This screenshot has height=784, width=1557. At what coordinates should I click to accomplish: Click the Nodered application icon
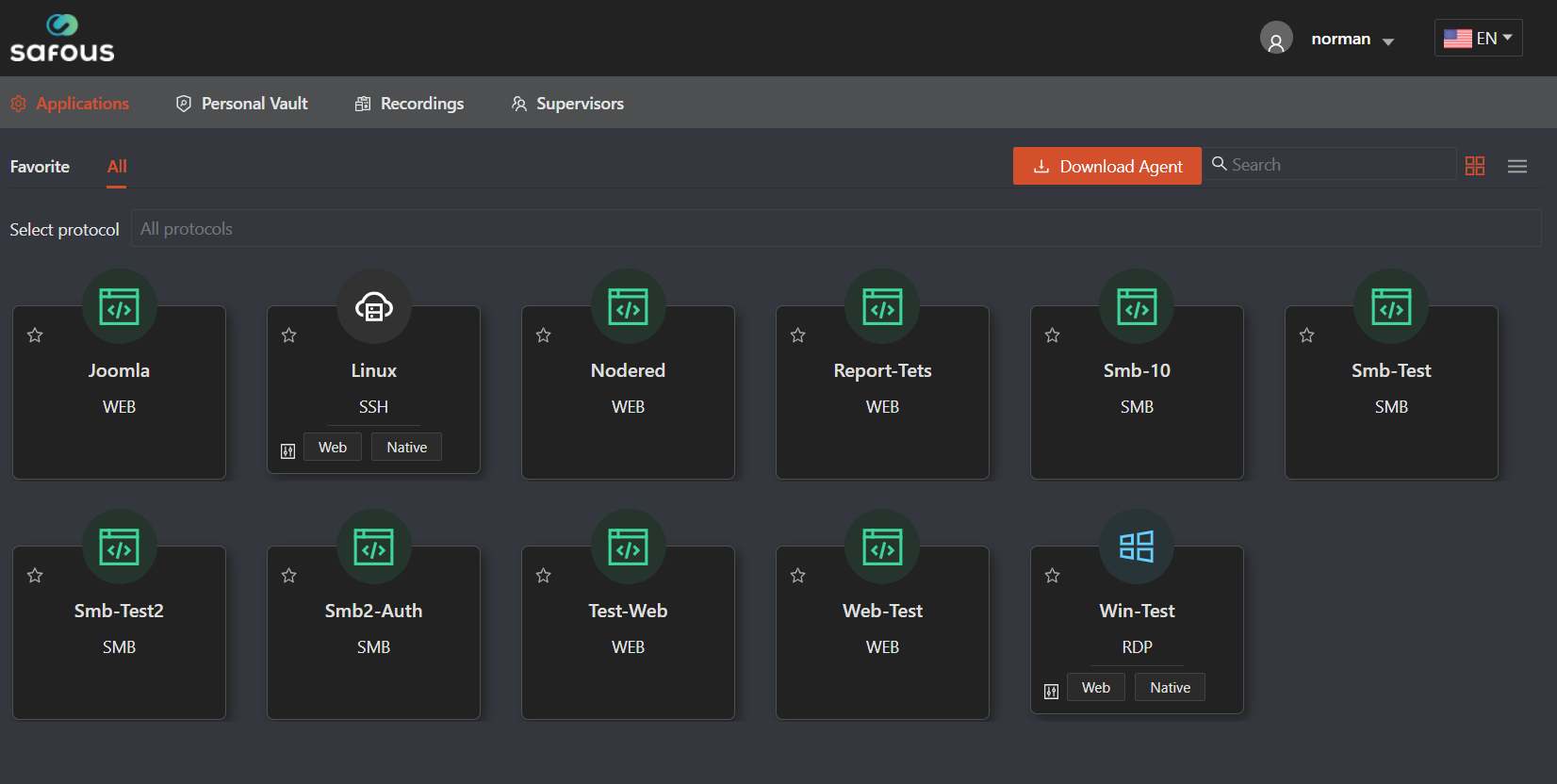coord(628,307)
